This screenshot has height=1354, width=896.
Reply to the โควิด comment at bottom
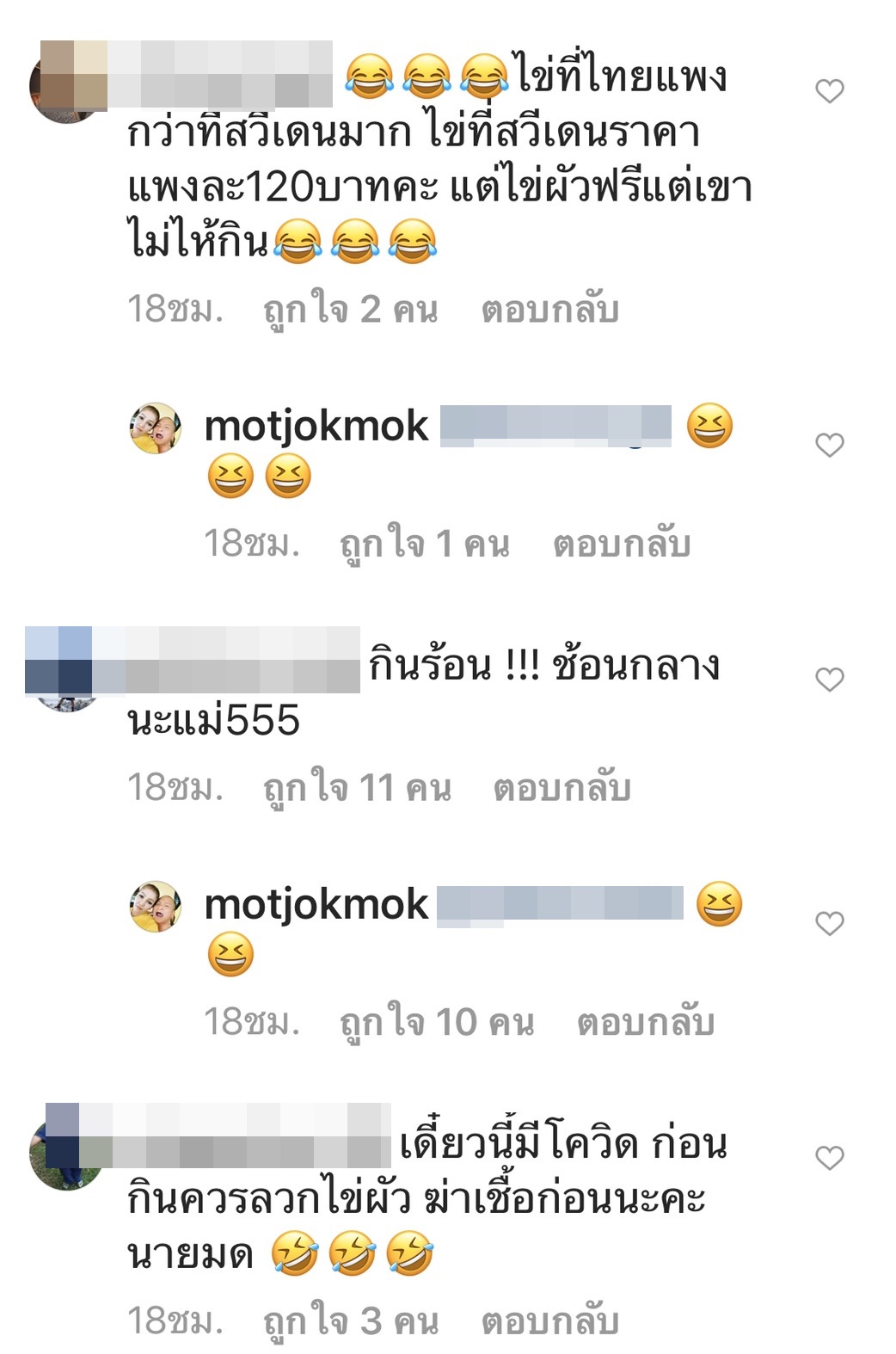pyautogui.click(x=549, y=1321)
